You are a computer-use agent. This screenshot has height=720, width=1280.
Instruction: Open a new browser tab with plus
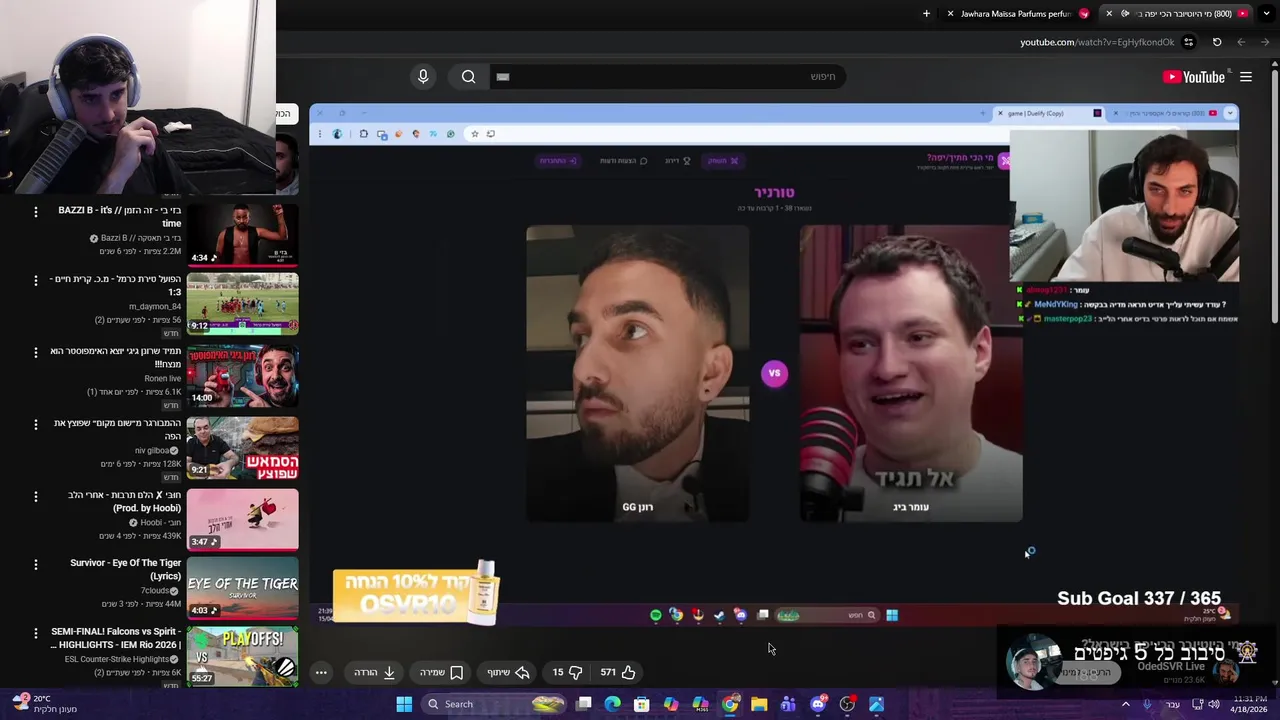926,14
